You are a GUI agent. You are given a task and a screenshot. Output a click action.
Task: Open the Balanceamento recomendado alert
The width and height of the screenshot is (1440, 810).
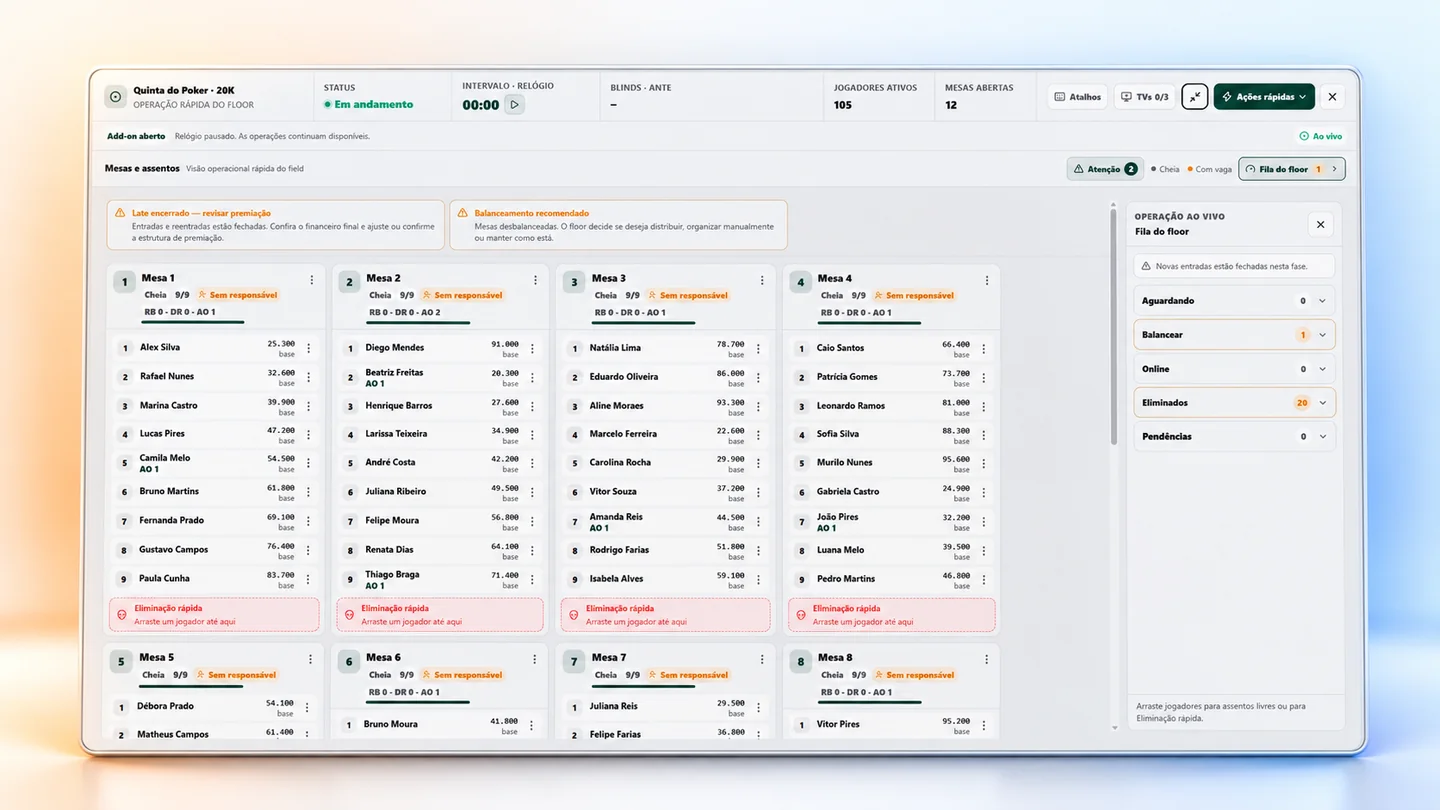pyautogui.click(x=618, y=225)
